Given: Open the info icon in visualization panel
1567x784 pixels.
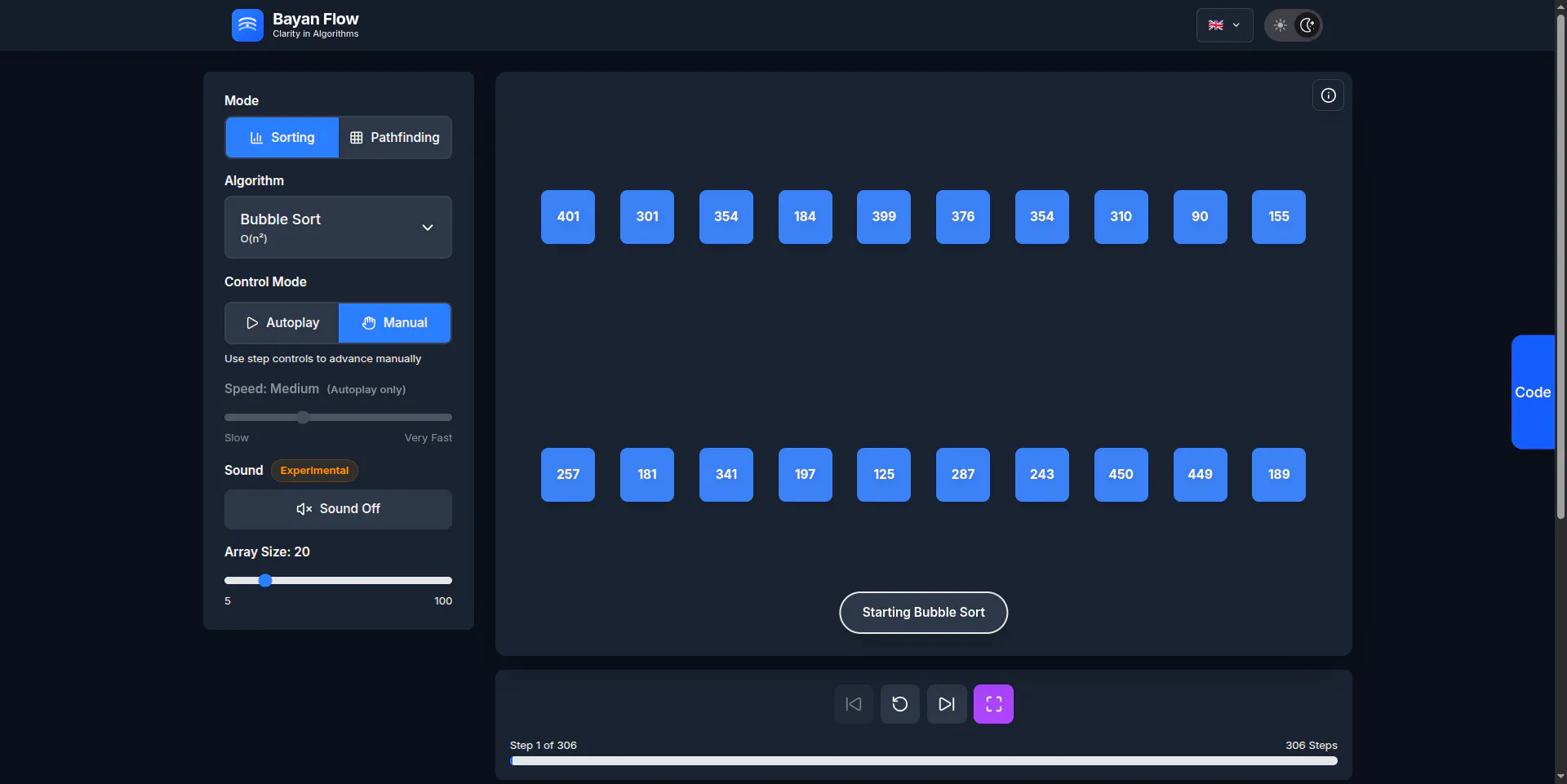Looking at the screenshot, I should tap(1328, 95).
